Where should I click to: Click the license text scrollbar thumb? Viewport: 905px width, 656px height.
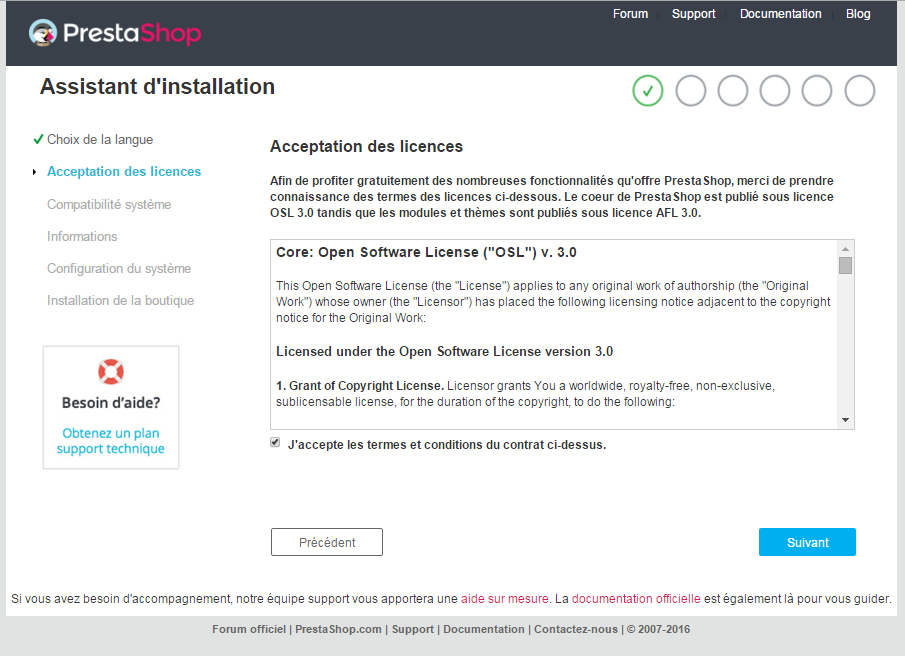pos(846,265)
